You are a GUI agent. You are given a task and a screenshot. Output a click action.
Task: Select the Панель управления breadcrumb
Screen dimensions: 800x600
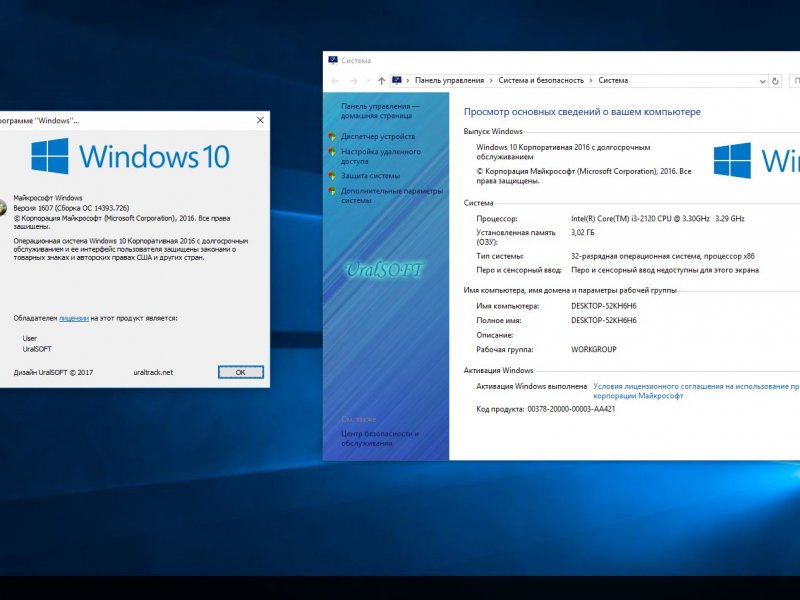449,80
